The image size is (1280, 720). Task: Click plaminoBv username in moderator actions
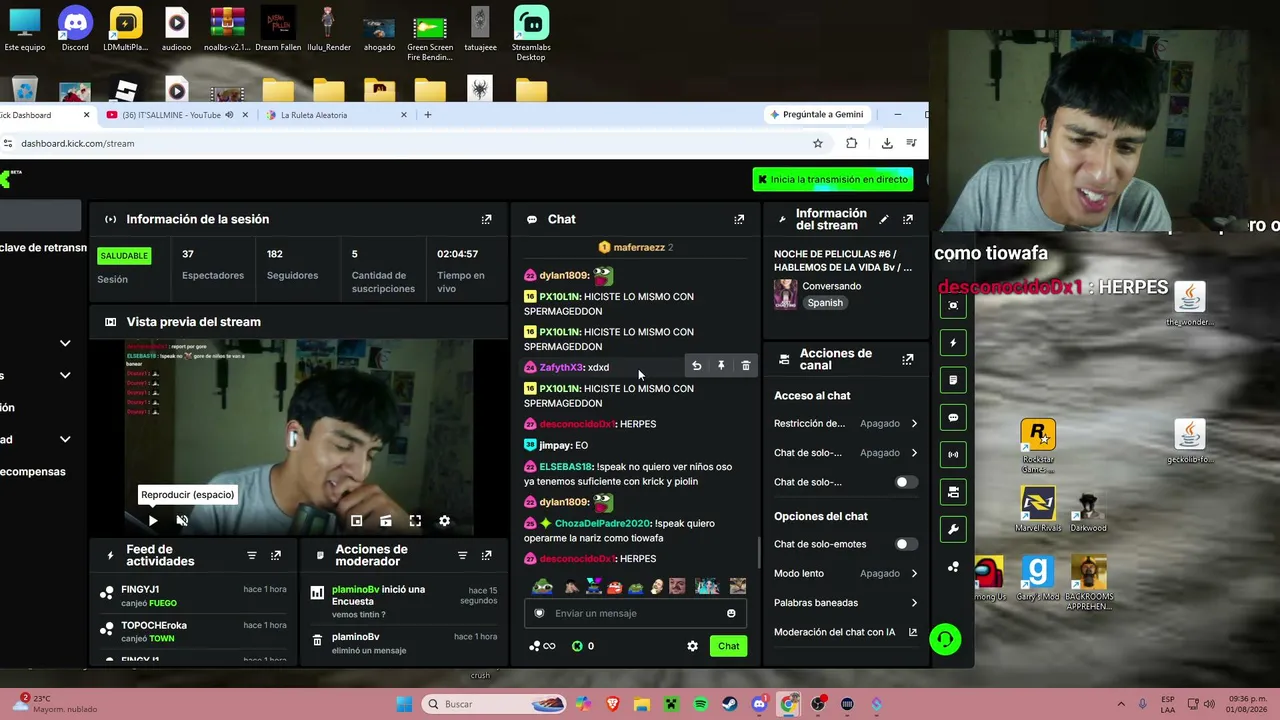pyautogui.click(x=355, y=637)
